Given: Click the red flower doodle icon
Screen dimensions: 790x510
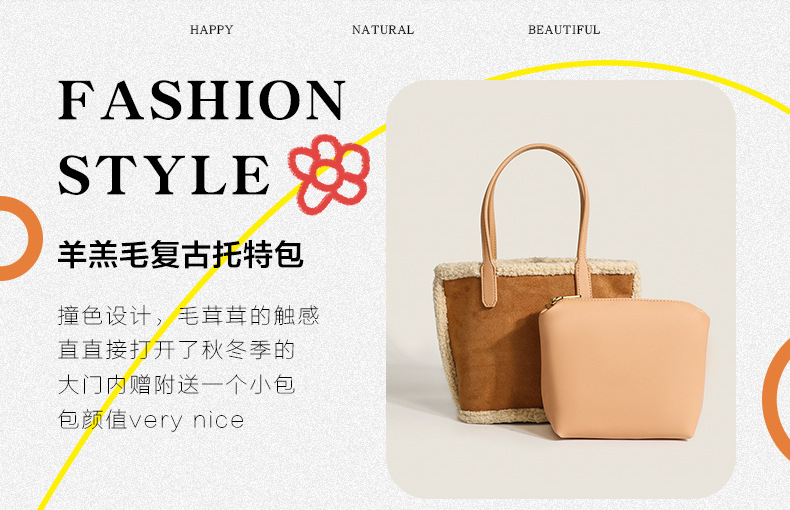Looking at the screenshot, I should [x=329, y=174].
